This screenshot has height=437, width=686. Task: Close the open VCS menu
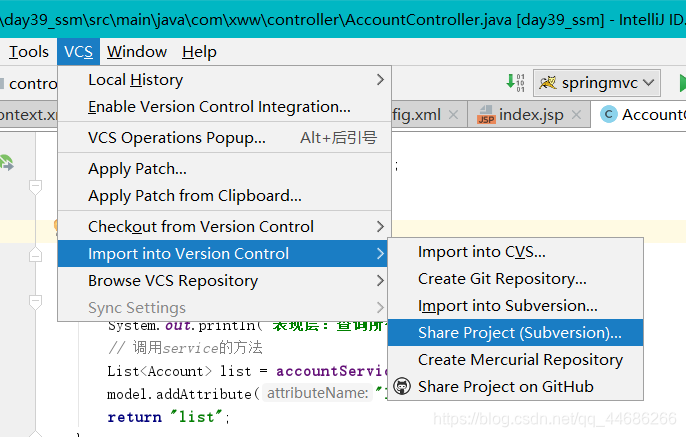pyautogui.click(x=78, y=52)
